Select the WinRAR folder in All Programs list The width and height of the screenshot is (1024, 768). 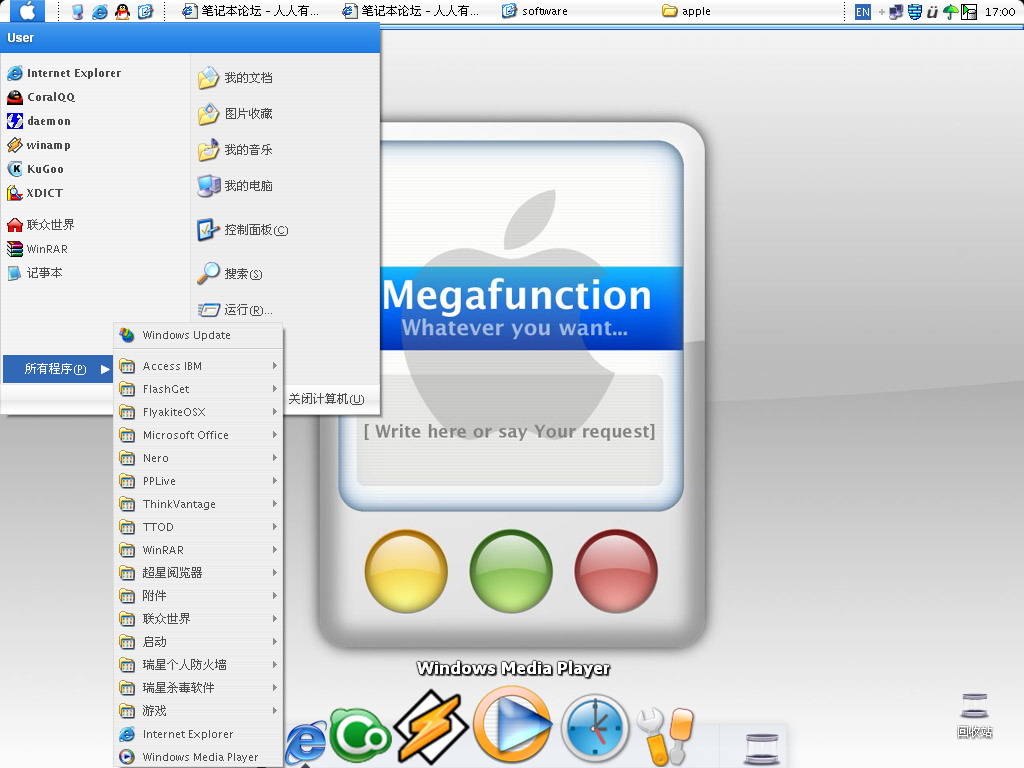coord(199,550)
